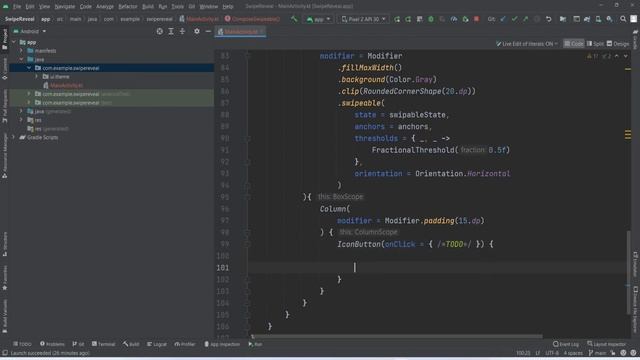Click the Select Opened File target icon

pos(160,31)
